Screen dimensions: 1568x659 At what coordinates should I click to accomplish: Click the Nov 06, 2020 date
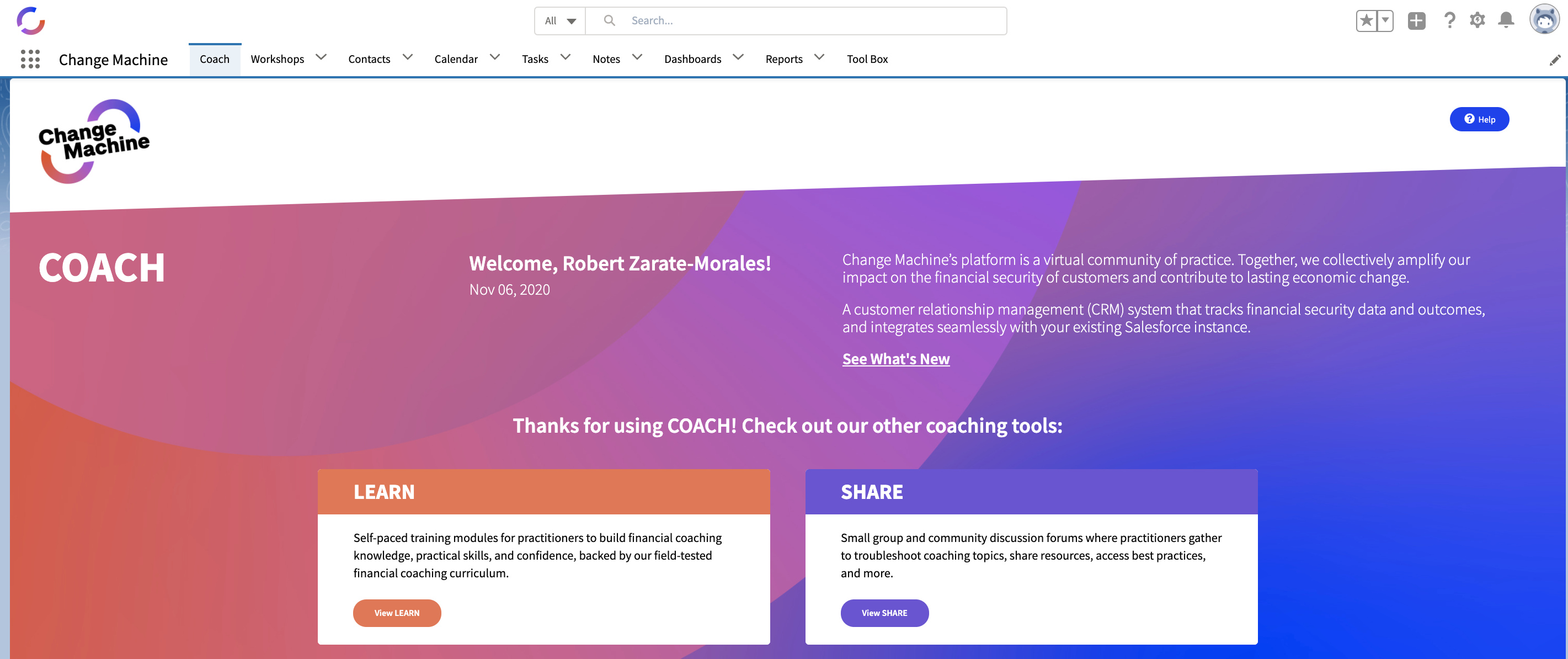(509, 290)
